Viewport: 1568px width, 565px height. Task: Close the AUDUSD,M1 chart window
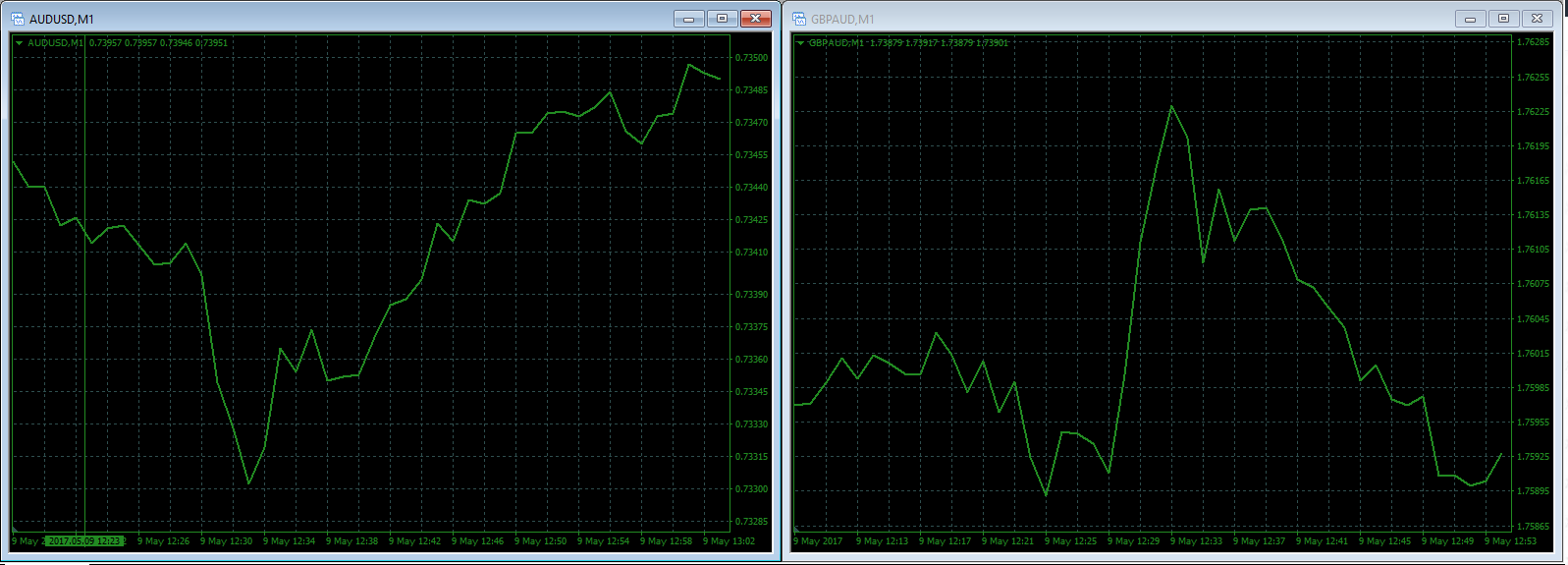coord(755,19)
